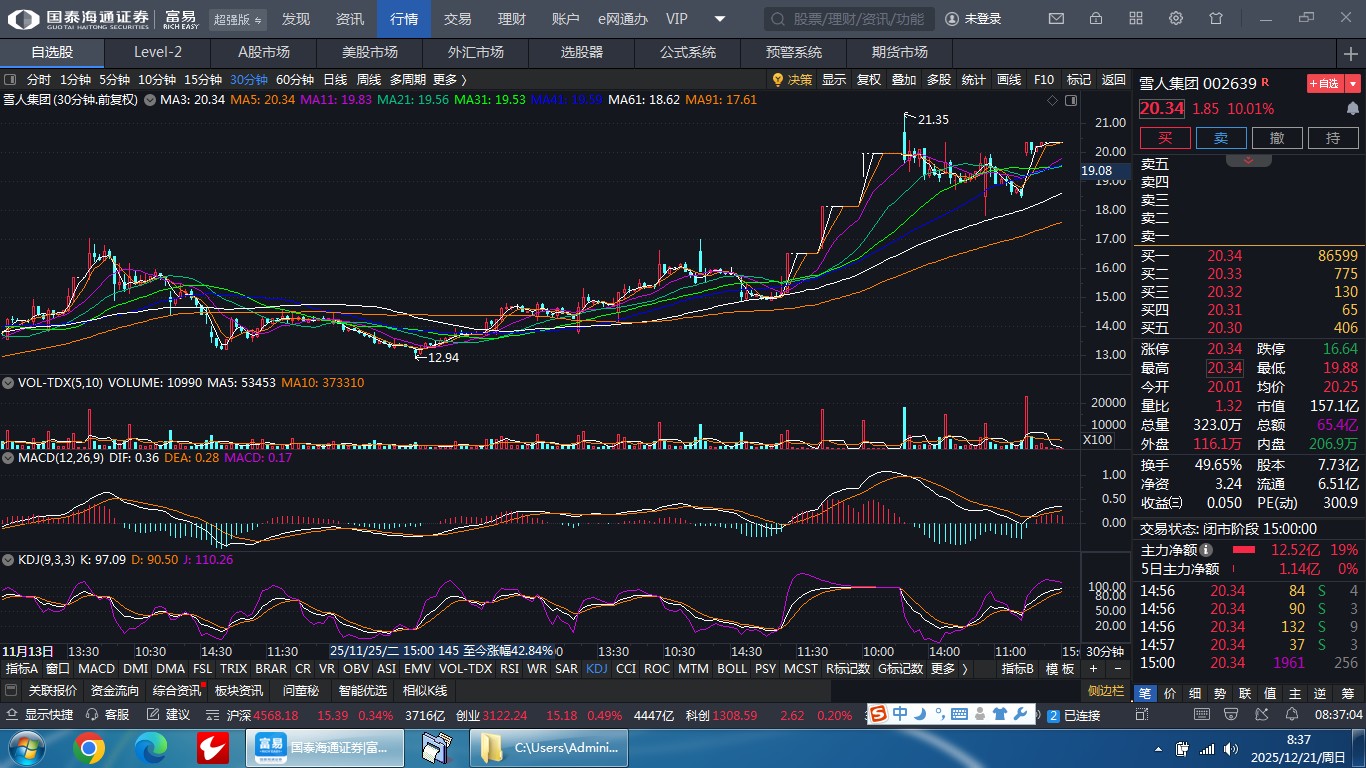Toggle the 侧边栏 sidebar display
The image size is (1366, 768).
click(1106, 691)
